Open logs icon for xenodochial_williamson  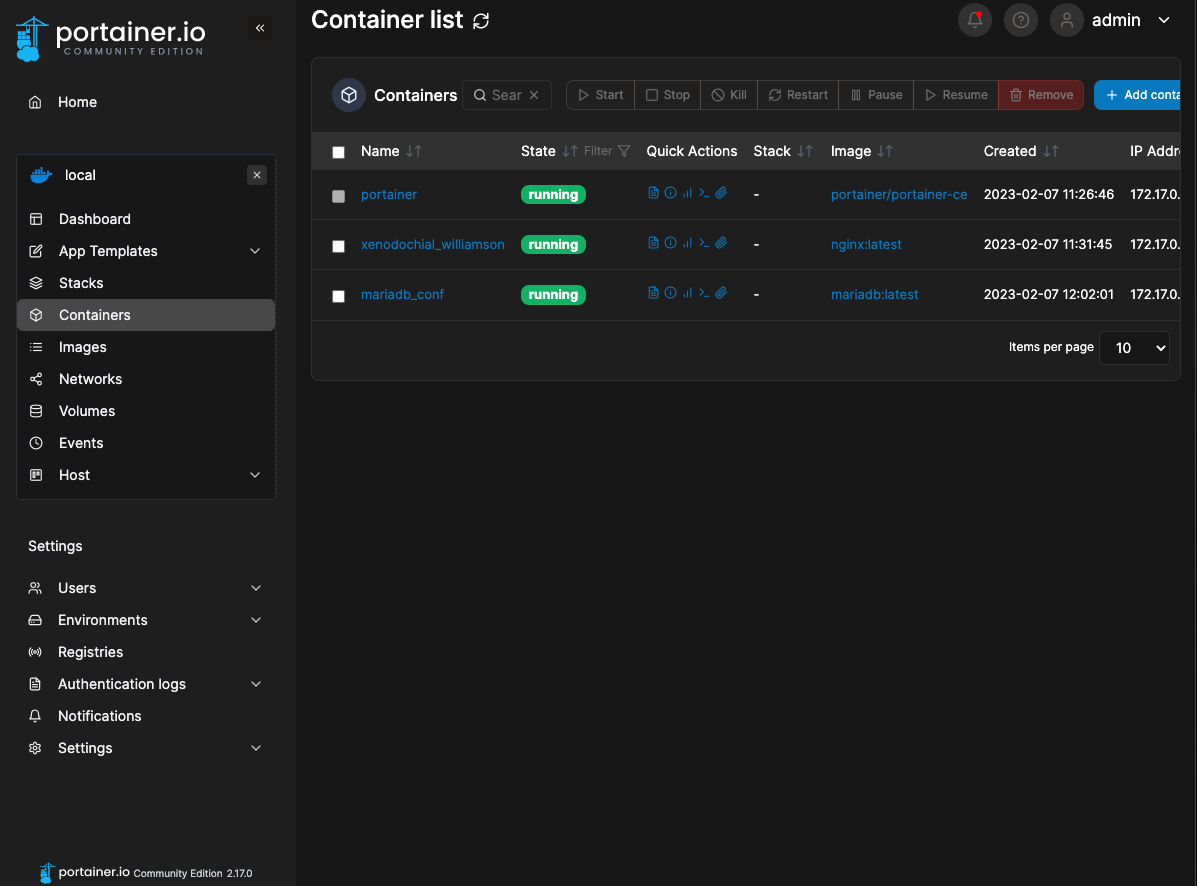653,243
